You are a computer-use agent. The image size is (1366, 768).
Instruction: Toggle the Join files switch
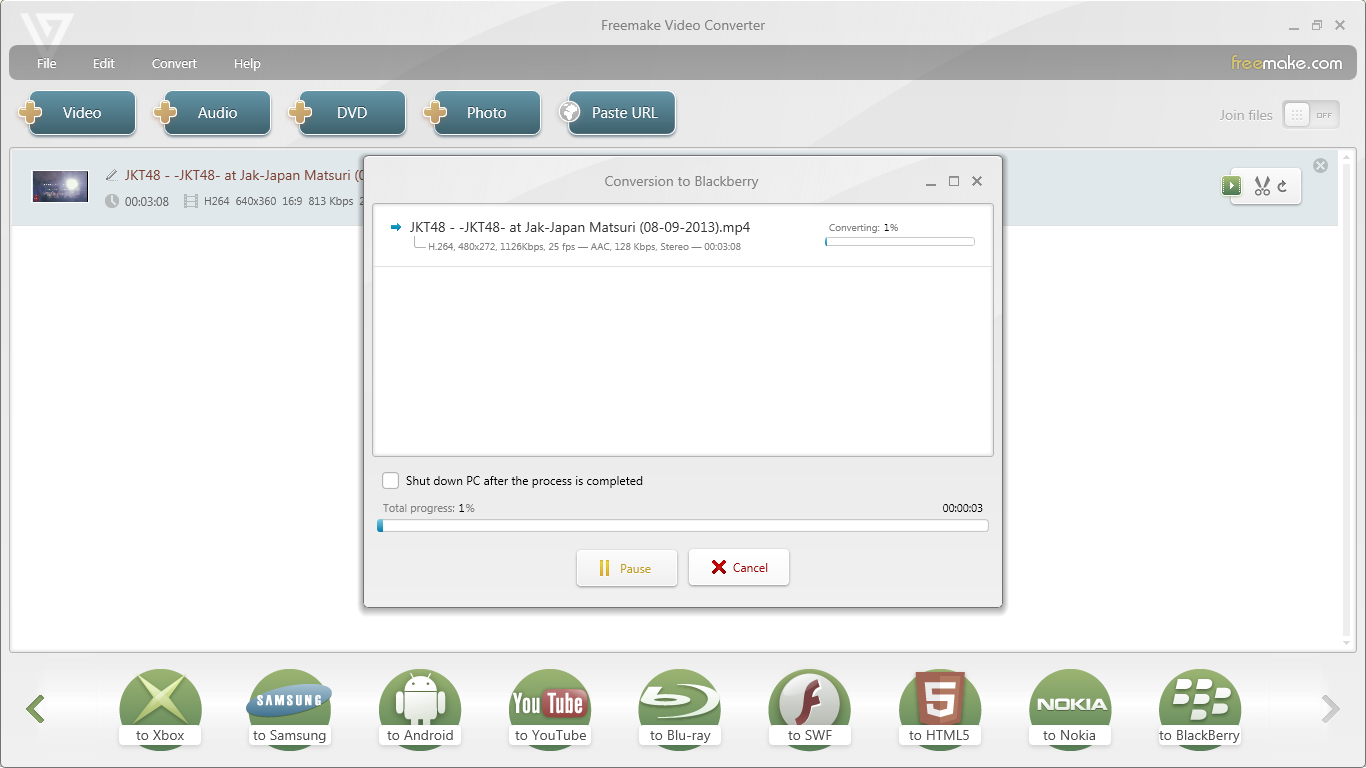click(x=1311, y=115)
